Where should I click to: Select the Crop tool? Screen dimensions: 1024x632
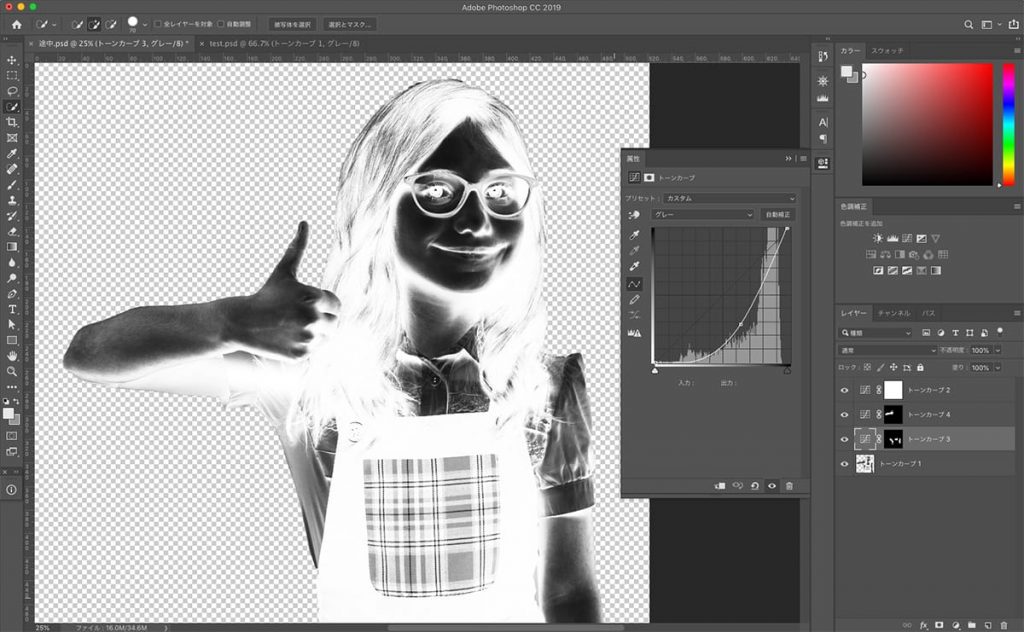coord(12,122)
